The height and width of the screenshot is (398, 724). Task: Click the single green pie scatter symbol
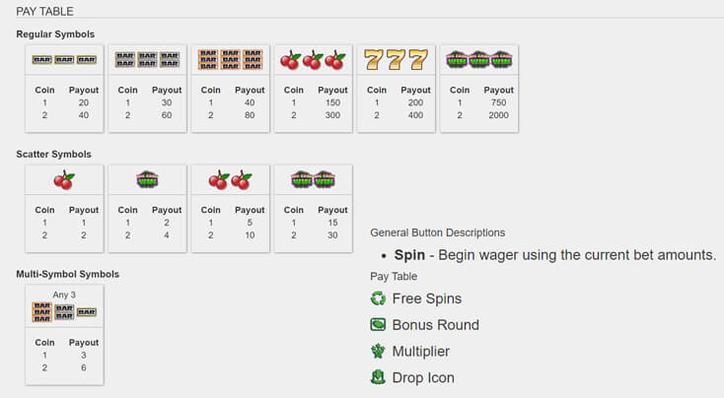click(147, 180)
